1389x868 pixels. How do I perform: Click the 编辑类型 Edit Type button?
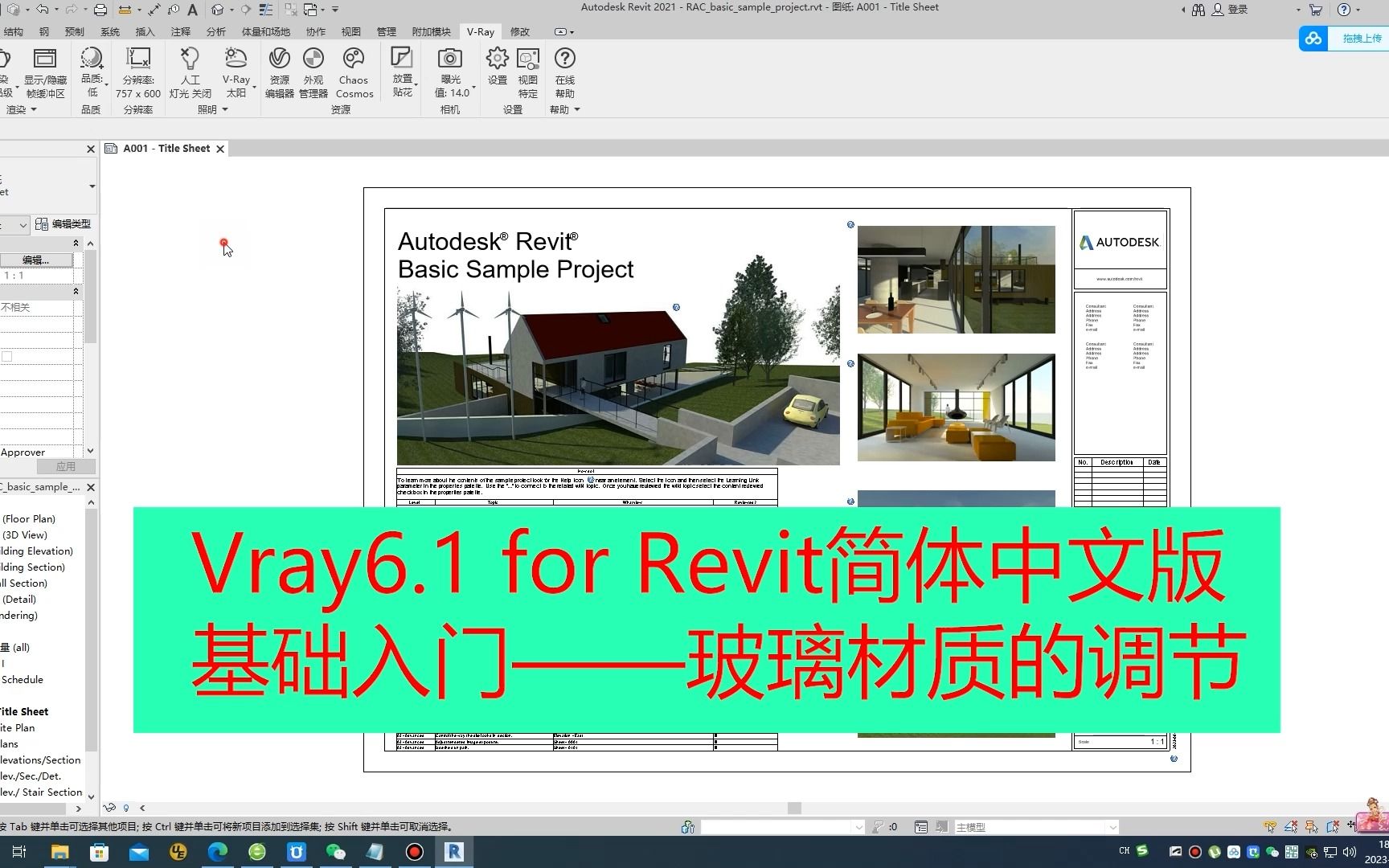coord(64,224)
